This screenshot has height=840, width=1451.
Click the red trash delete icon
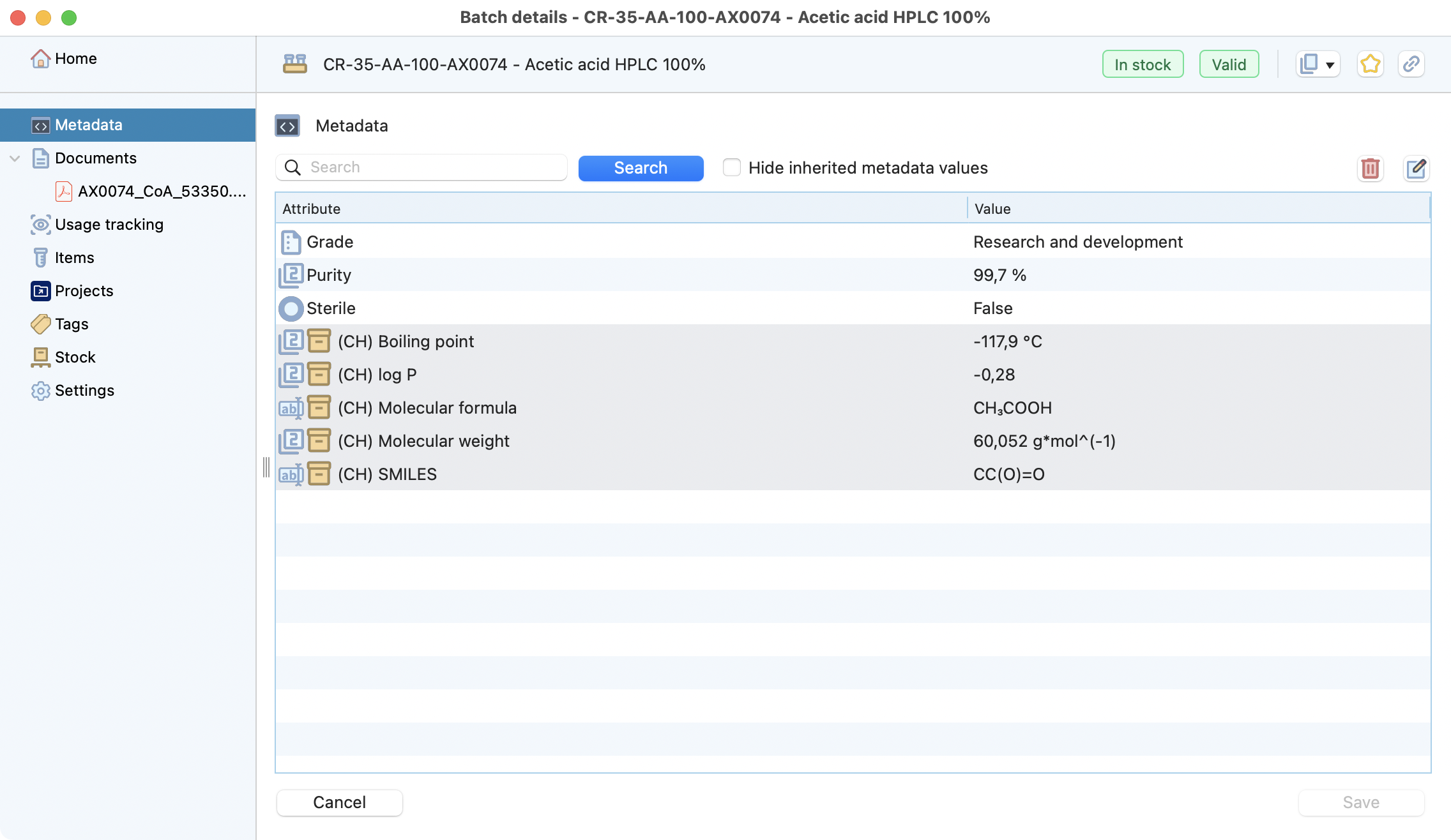coord(1370,169)
